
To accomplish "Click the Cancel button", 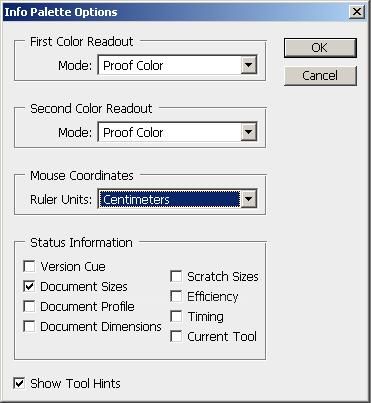I will click(320, 75).
